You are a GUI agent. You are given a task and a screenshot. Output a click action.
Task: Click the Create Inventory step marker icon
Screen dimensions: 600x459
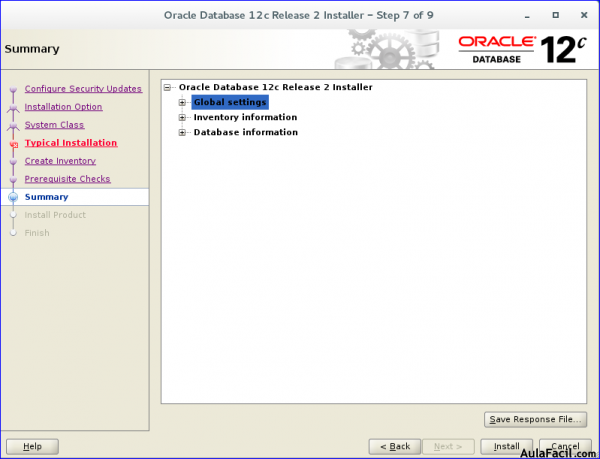pos(13,161)
